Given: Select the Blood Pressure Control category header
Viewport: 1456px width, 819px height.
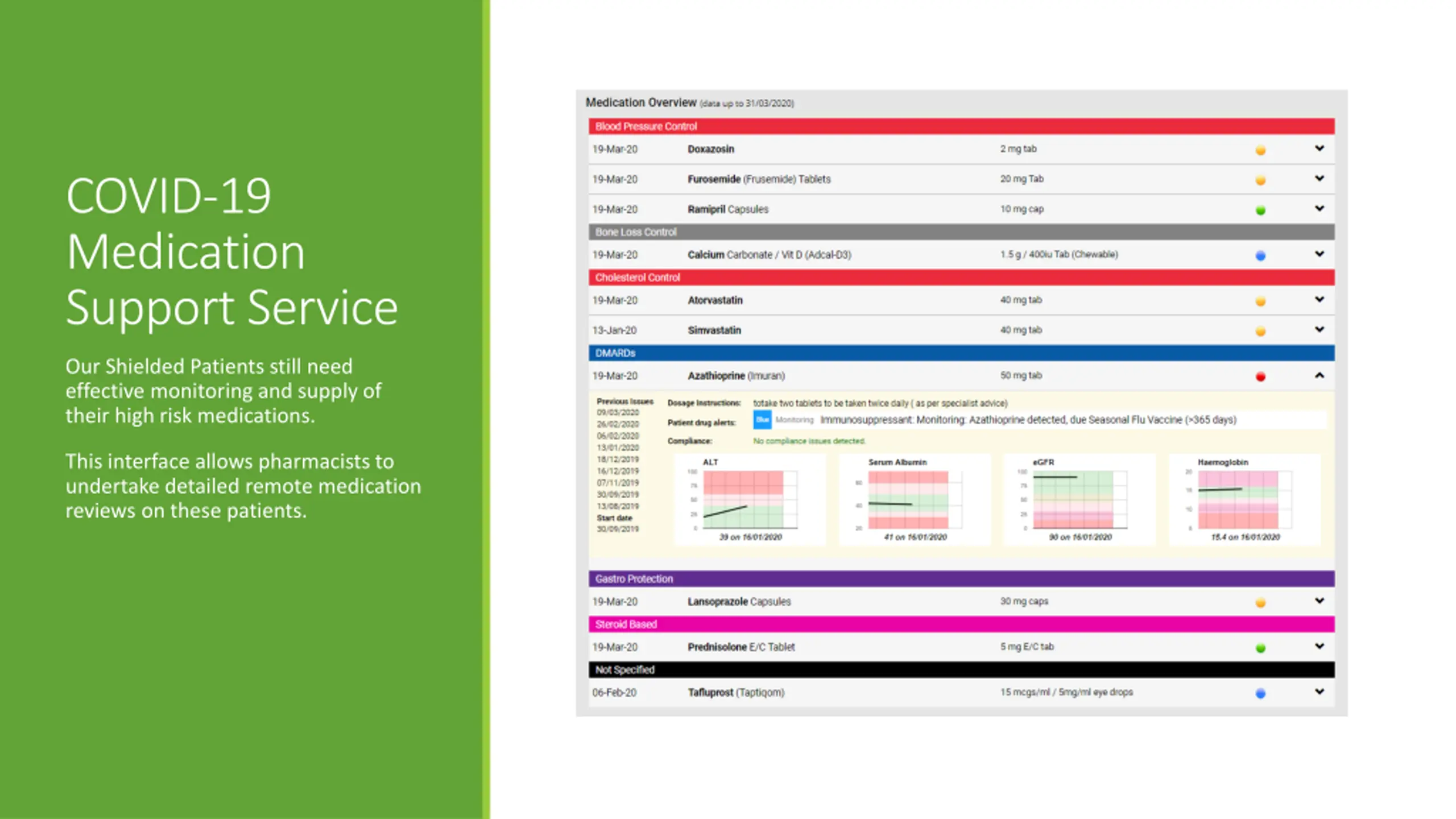Looking at the screenshot, I should point(961,126).
